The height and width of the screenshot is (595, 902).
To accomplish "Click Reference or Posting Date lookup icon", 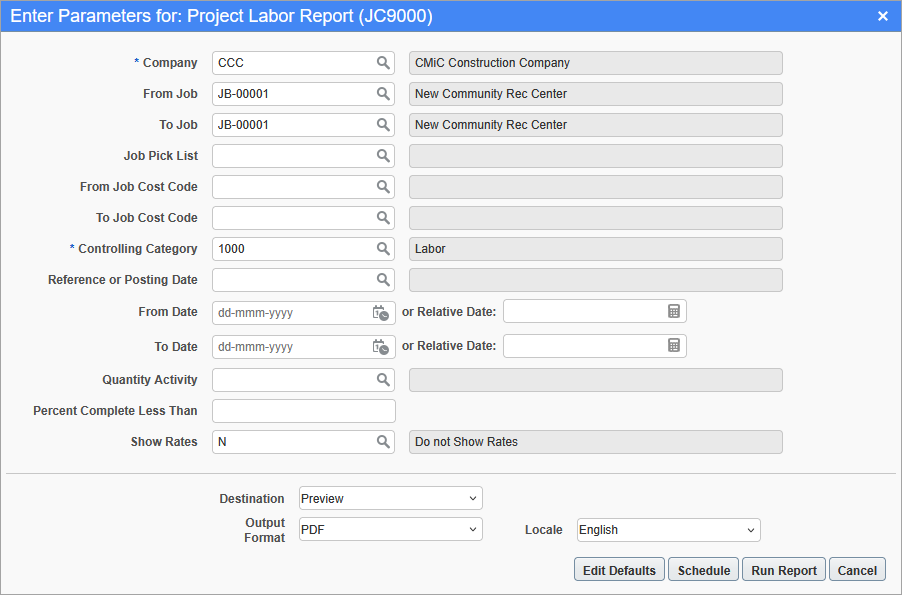I will pyautogui.click(x=383, y=280).
